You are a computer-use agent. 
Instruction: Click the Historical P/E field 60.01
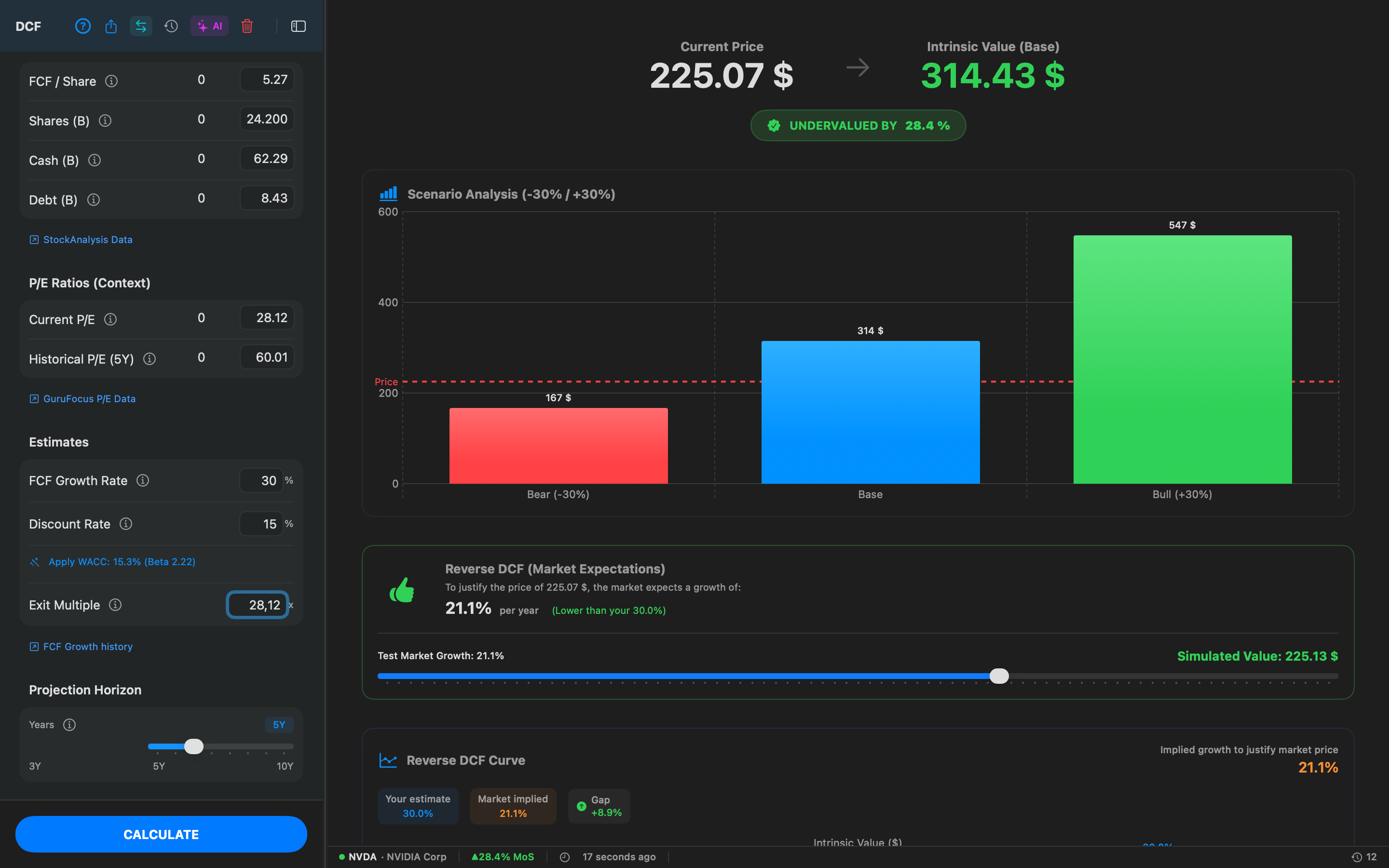point(267,357)
